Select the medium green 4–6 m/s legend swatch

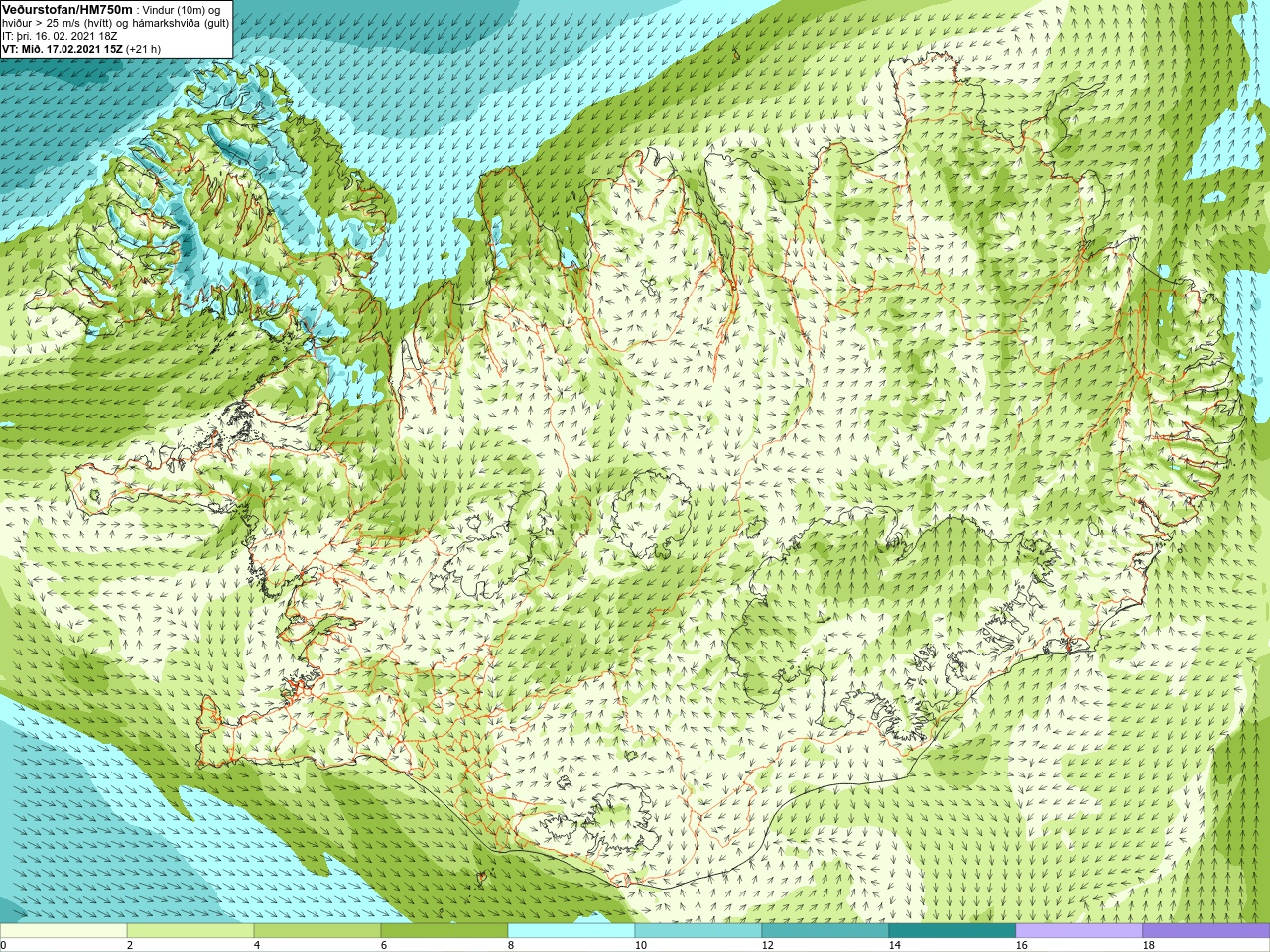(x=317, y=931)
